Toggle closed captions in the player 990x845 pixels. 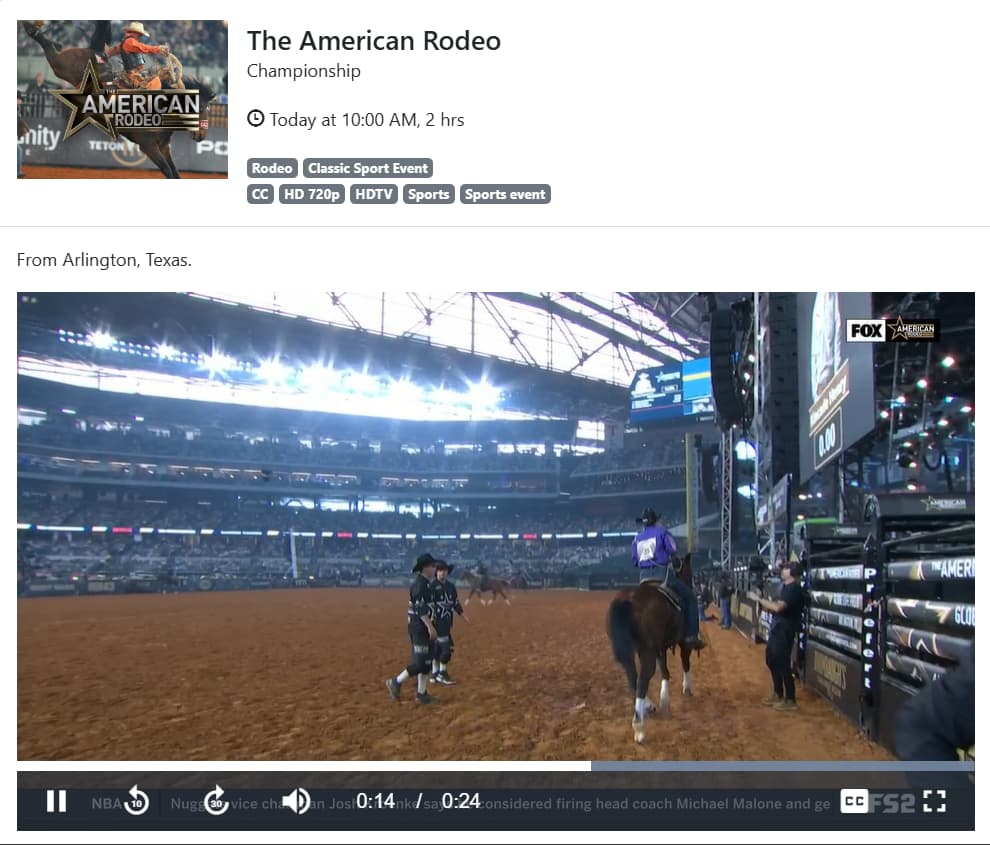[x=854, y=801]
